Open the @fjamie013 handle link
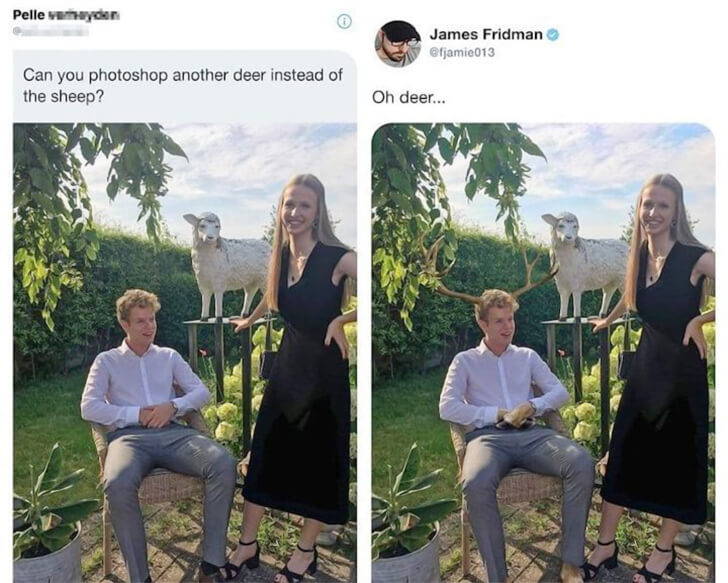The image size is (728, 583). pyautogui.click(x=462, y=52)
